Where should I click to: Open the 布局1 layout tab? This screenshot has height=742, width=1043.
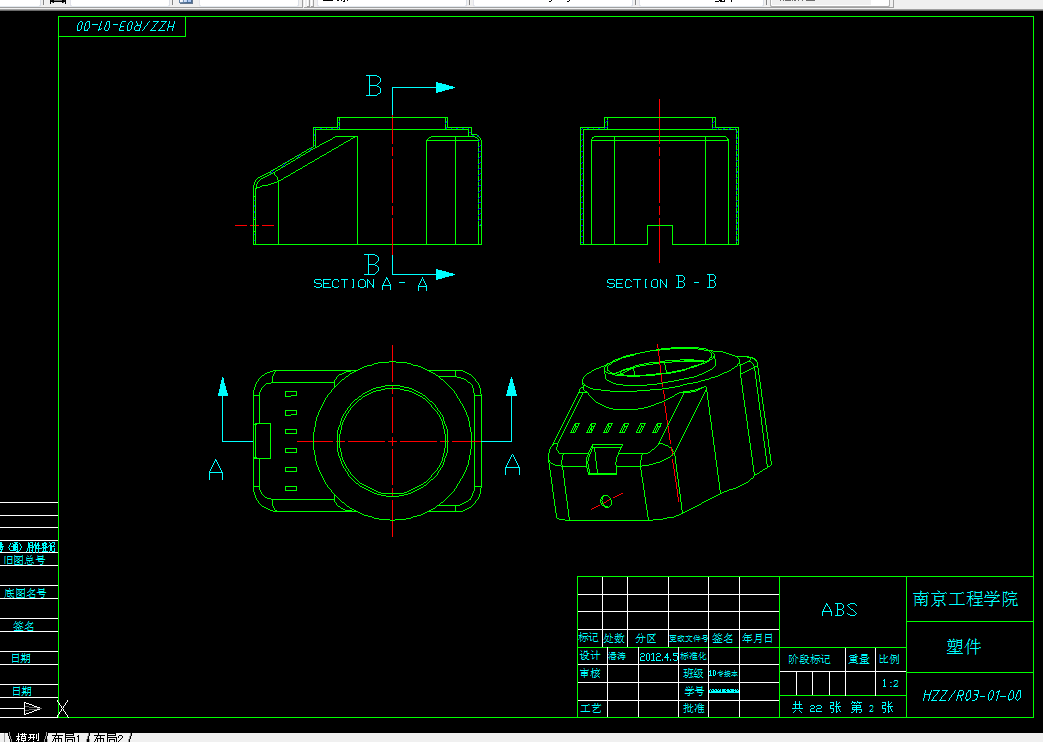tap(67, 737)
